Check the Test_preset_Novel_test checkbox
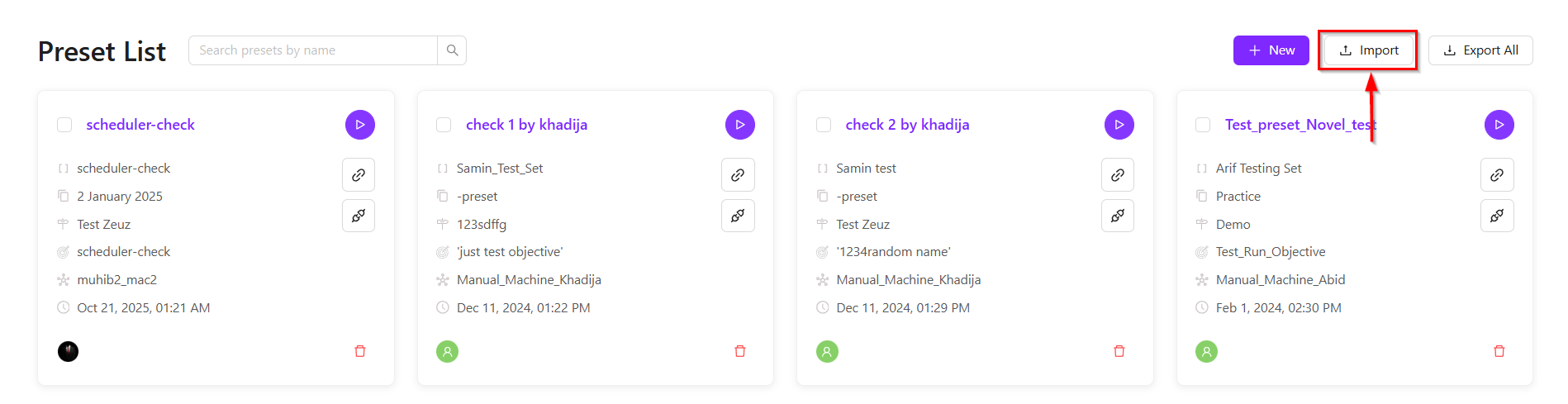 click(1203, 125)
